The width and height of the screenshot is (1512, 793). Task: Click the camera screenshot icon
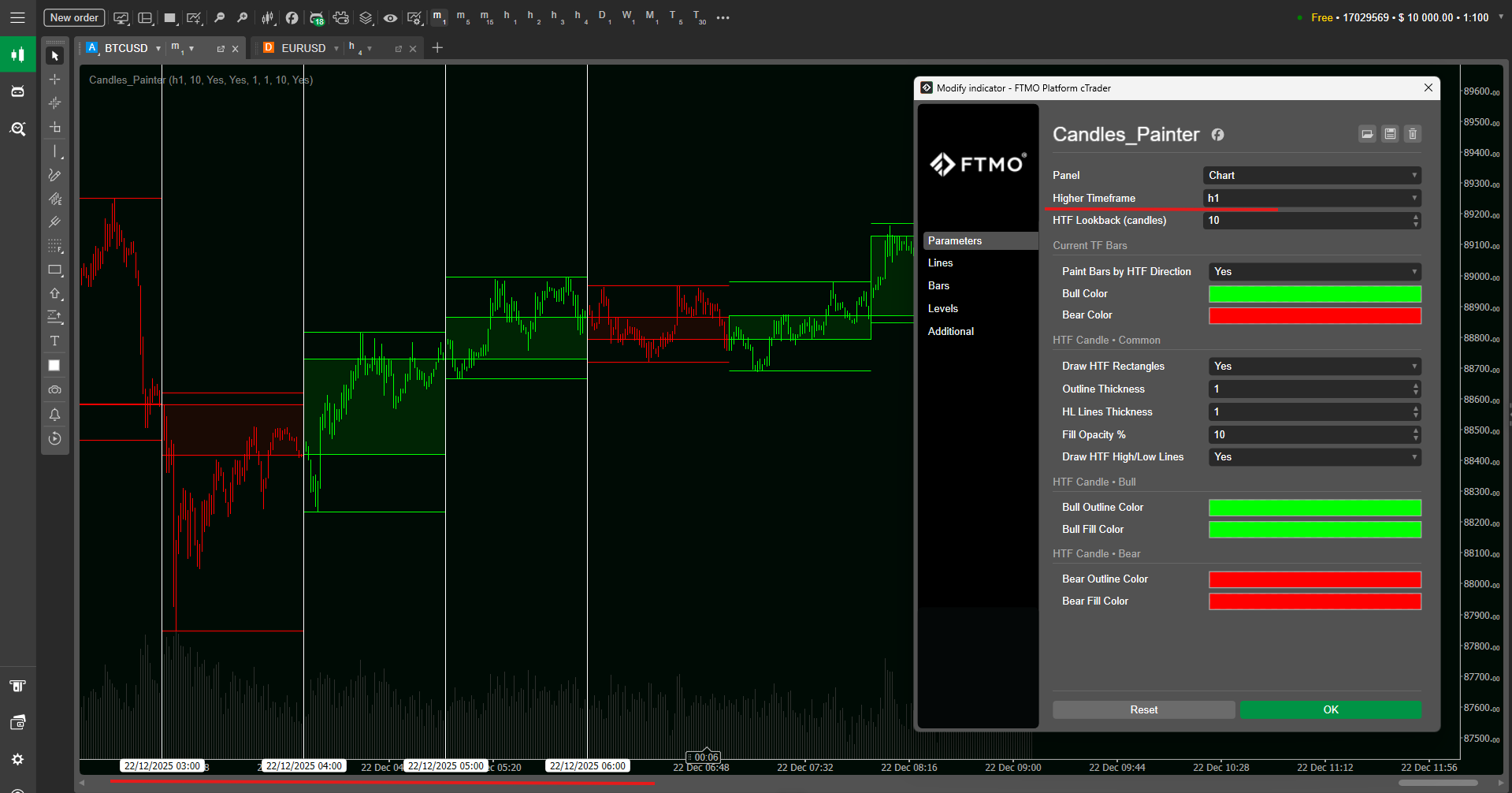[54, 390]
